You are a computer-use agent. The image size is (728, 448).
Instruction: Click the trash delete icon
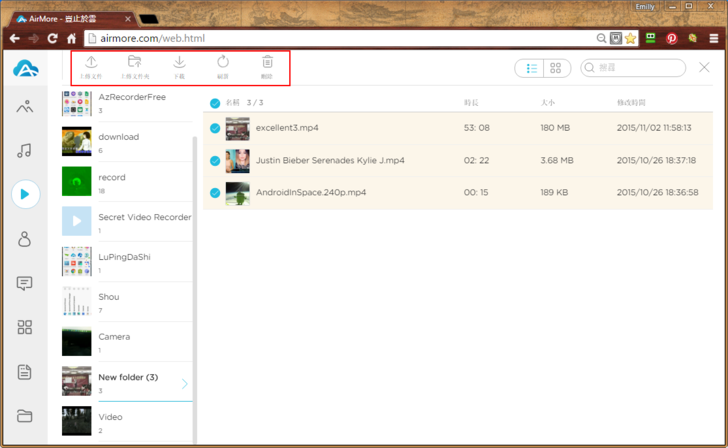(267, 65)
